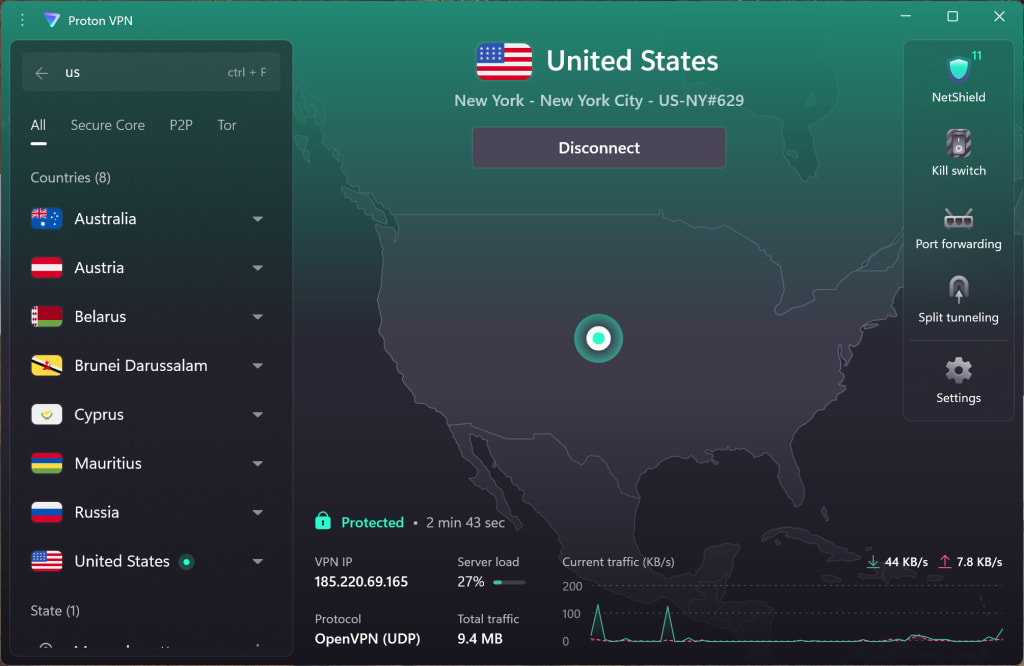This screenshot has width=1024, height=666.
Task: Click the connected indicator dot beside United States
Action: click(x=186, y=562)
